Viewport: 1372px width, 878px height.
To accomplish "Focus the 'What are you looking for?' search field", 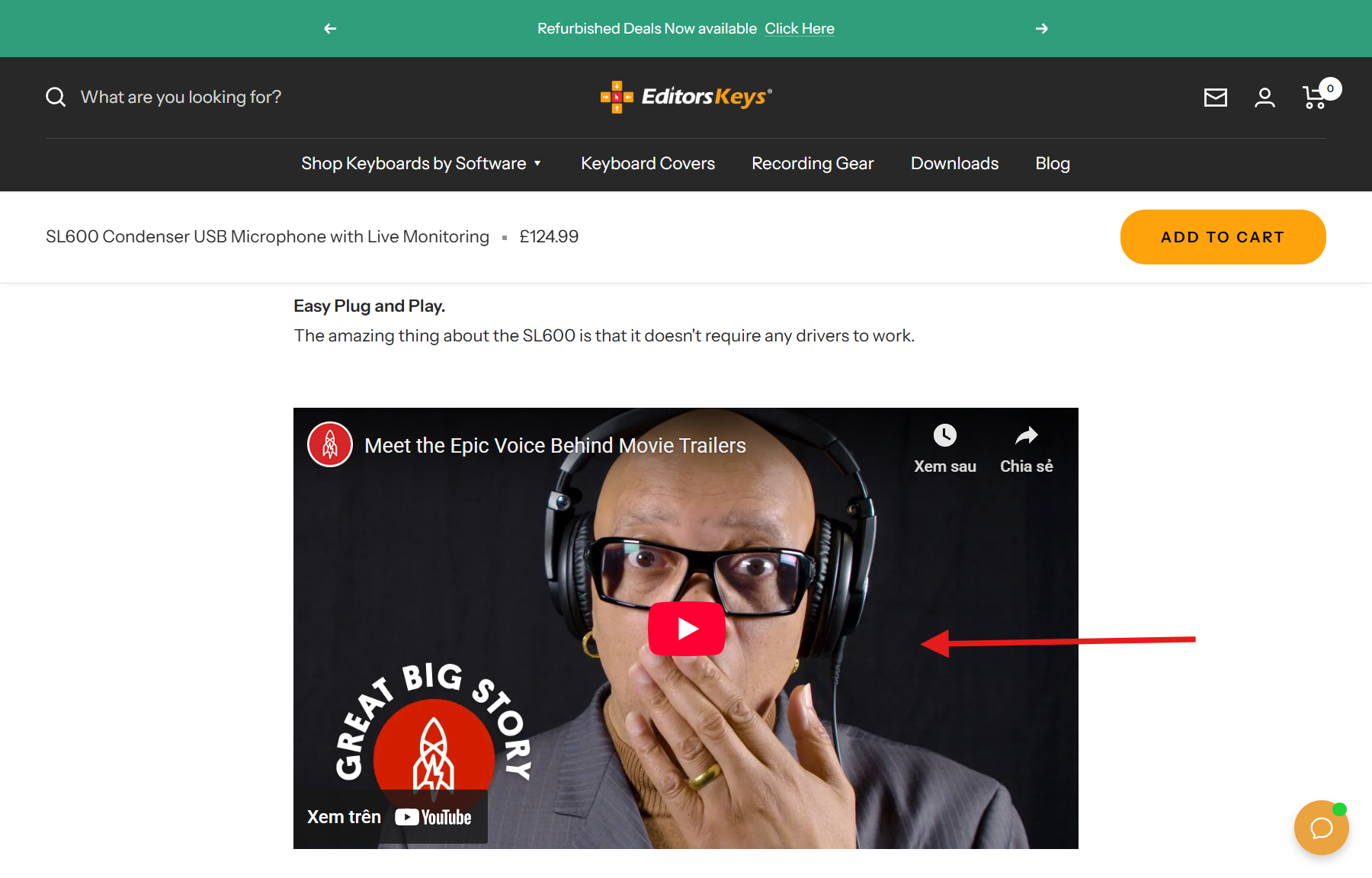I will [181, 97].
